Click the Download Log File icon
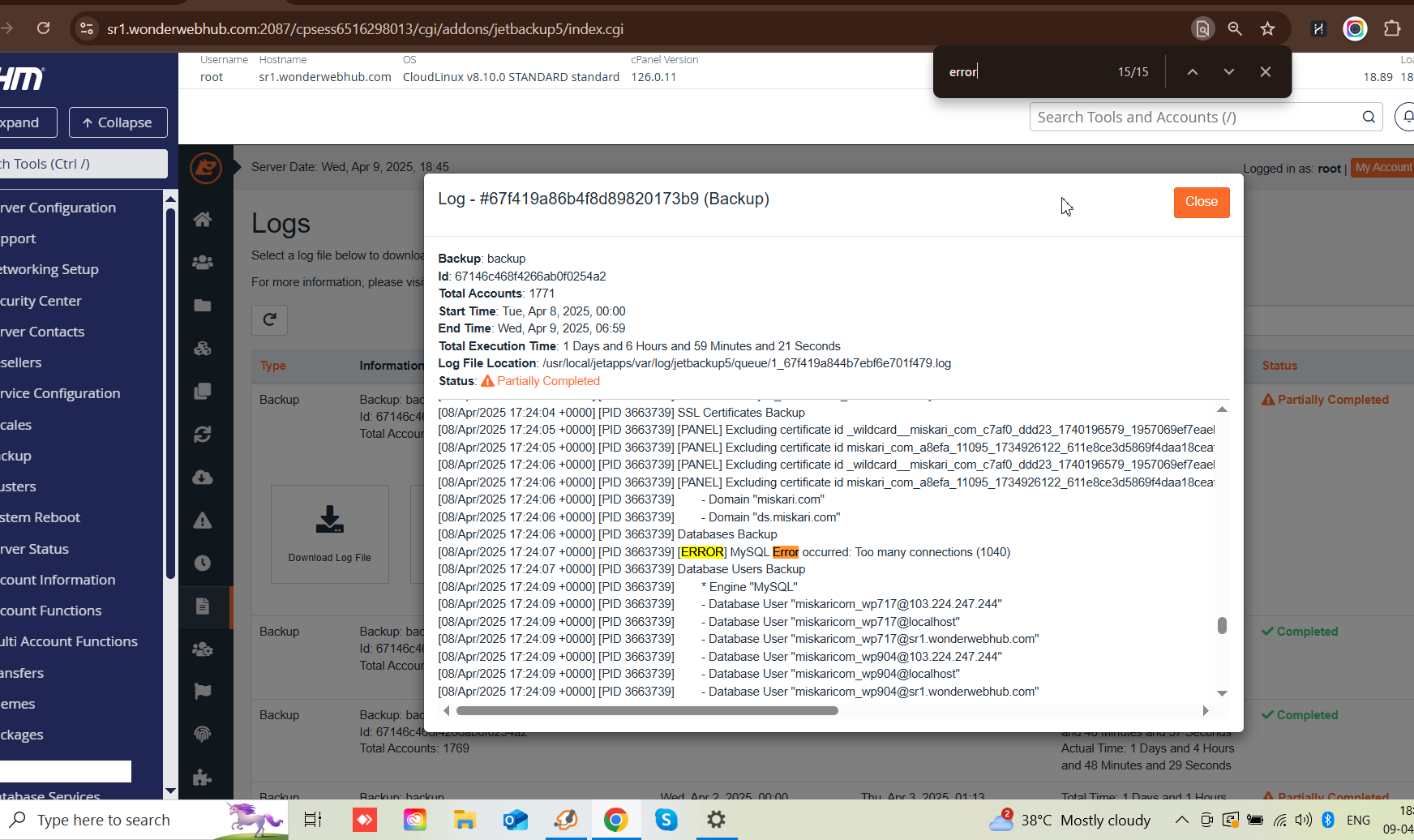1414x840 pixels. [x=329, y=520]
